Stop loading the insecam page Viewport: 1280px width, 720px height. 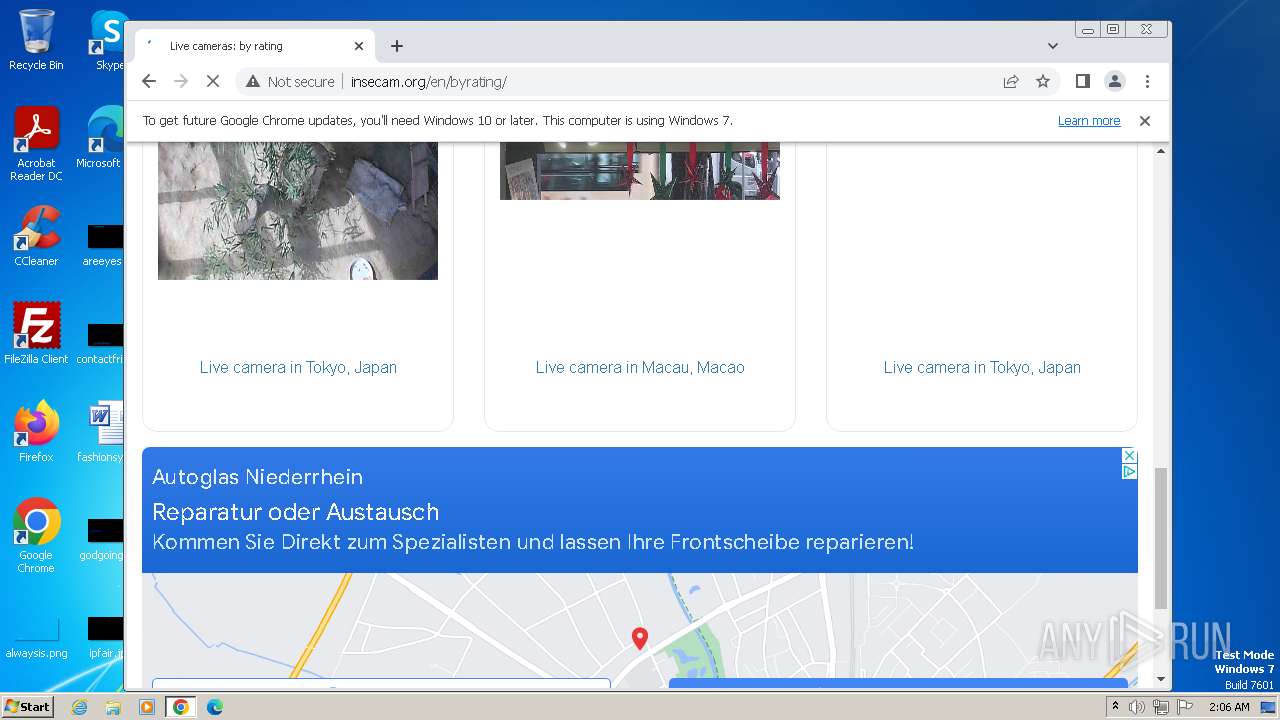click(213, 82)
